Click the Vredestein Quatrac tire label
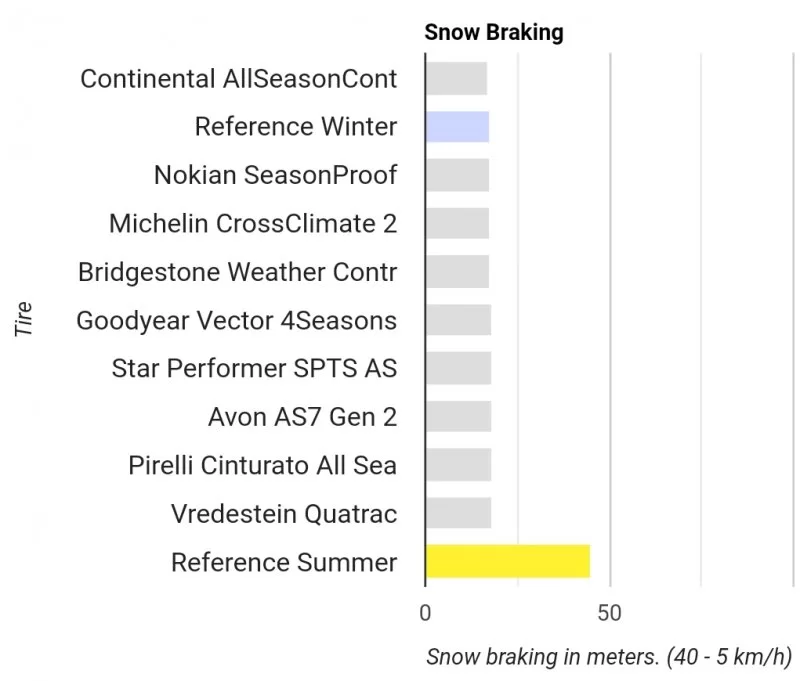The height and width of the screenshot is (681, 800). pyautogui.click(x=284, y=514)
